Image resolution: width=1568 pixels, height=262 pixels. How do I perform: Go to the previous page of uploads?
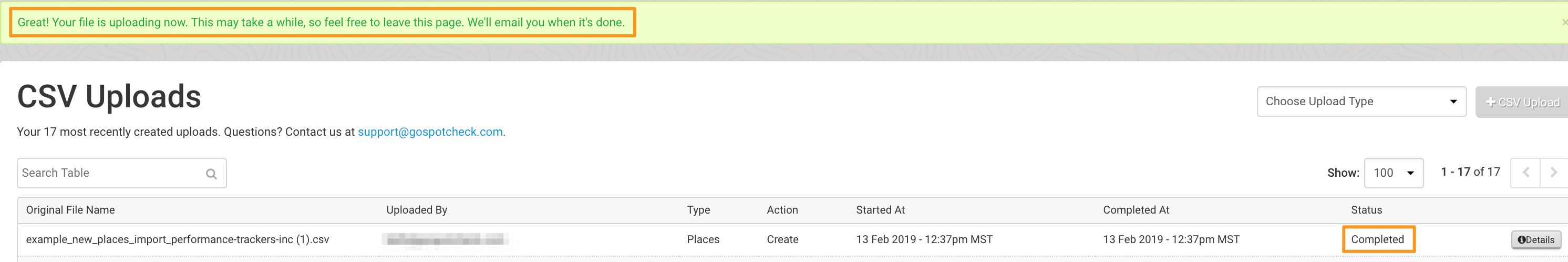pos(1525,173)
